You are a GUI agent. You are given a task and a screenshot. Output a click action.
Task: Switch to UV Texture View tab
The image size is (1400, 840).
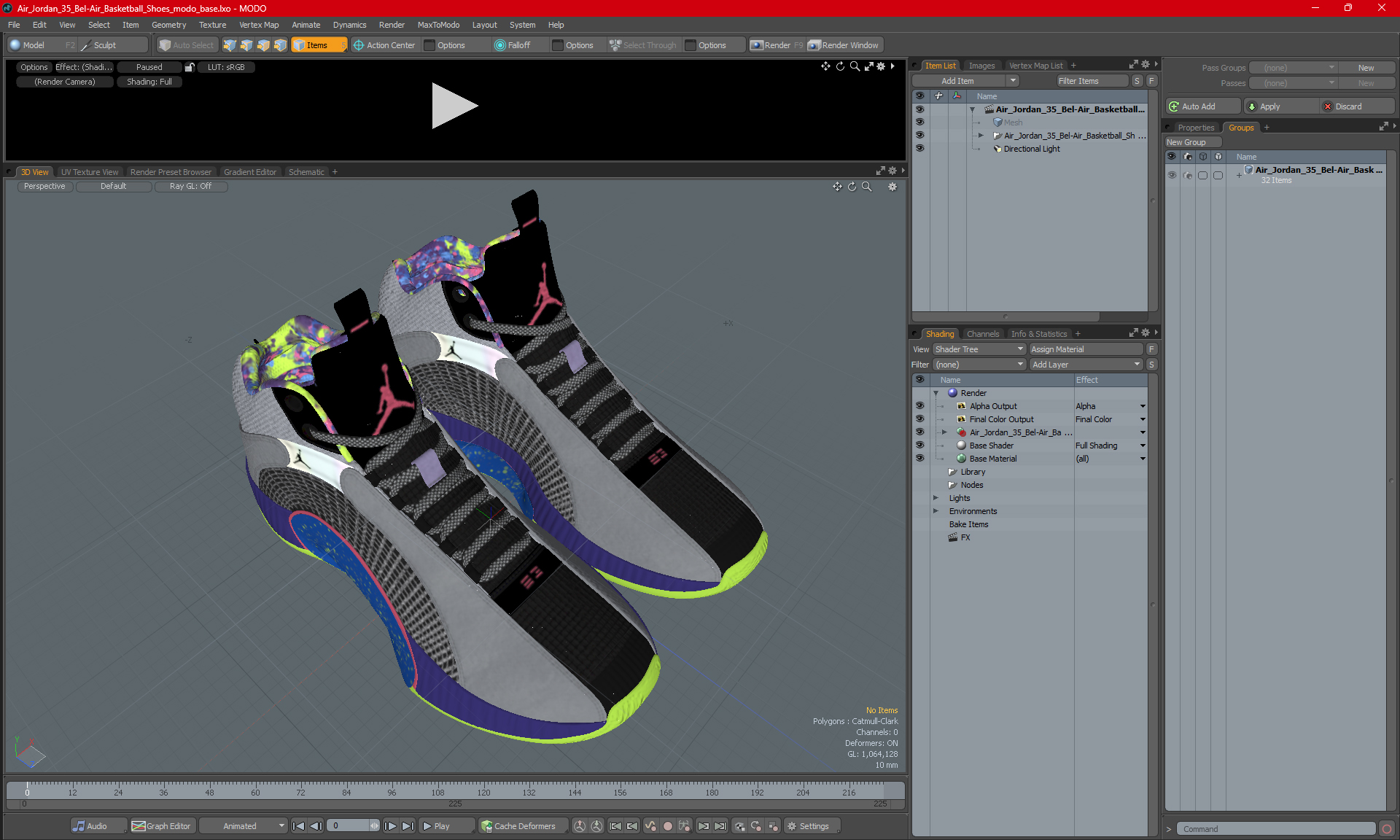pyautogui.click(x=90, y=172)
